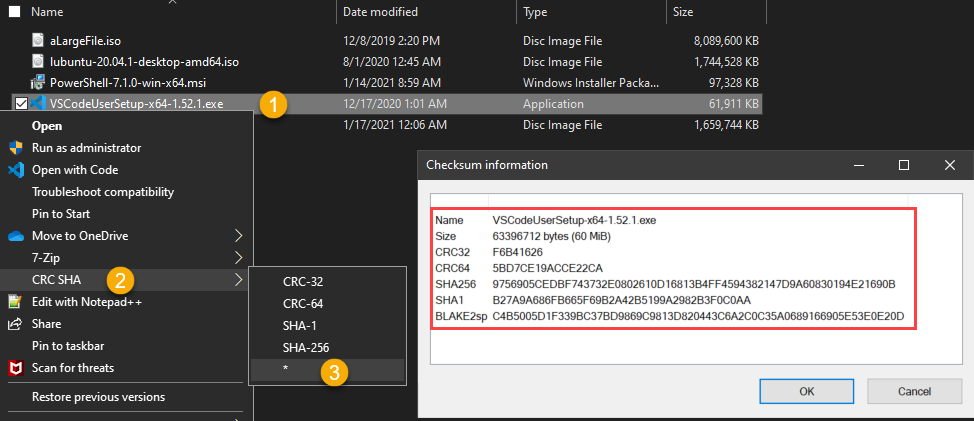
Task: Uncheck the VSCodeUserSetup file checkbox
Action: pyautogui.click(x=20, y=104)
